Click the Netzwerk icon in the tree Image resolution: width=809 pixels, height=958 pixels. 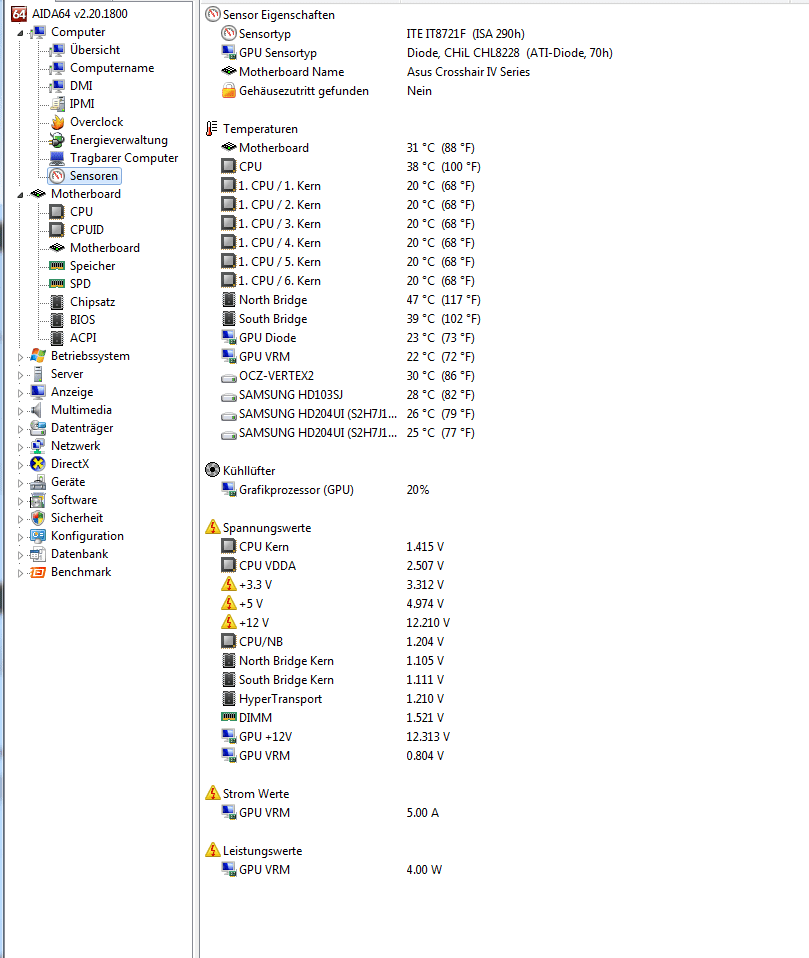point(38,446)
